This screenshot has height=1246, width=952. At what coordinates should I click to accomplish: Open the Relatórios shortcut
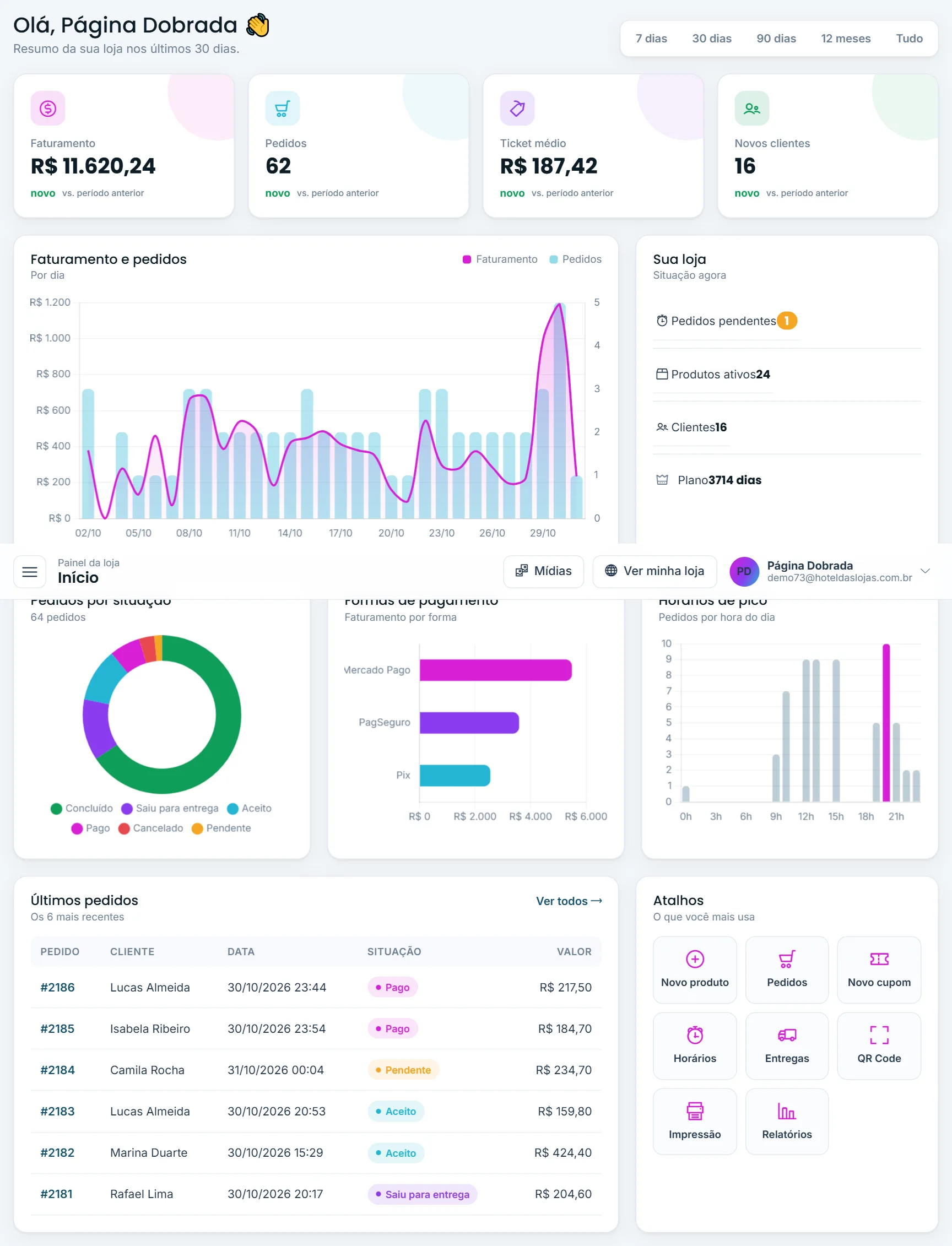(787, 1122)
